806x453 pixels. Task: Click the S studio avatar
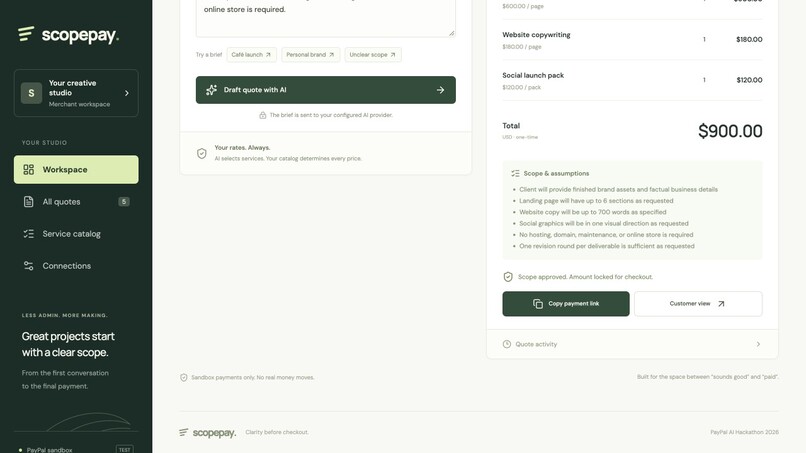pos(31,93)
